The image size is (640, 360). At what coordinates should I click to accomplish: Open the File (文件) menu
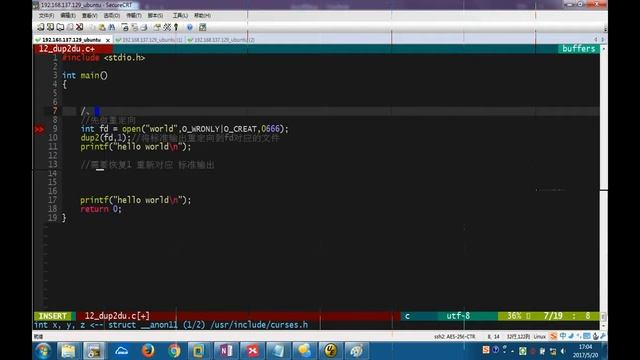pos(46,16)
